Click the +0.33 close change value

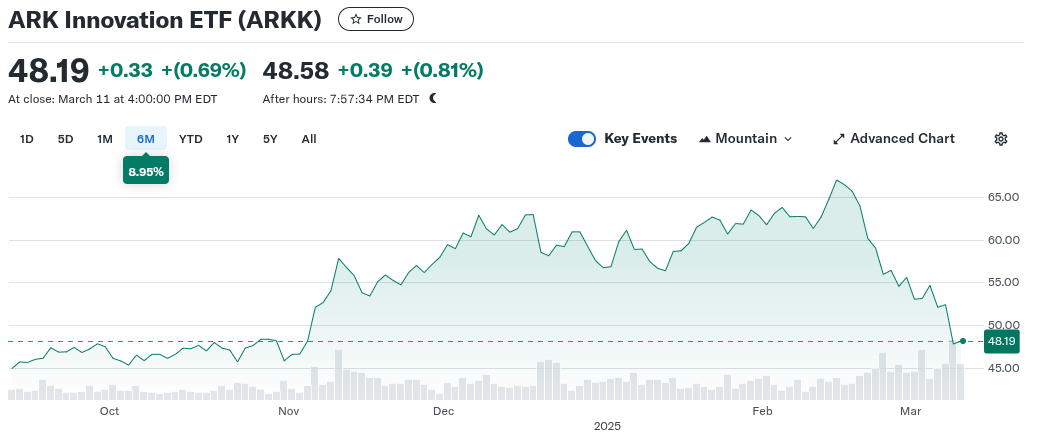(125, 70)
